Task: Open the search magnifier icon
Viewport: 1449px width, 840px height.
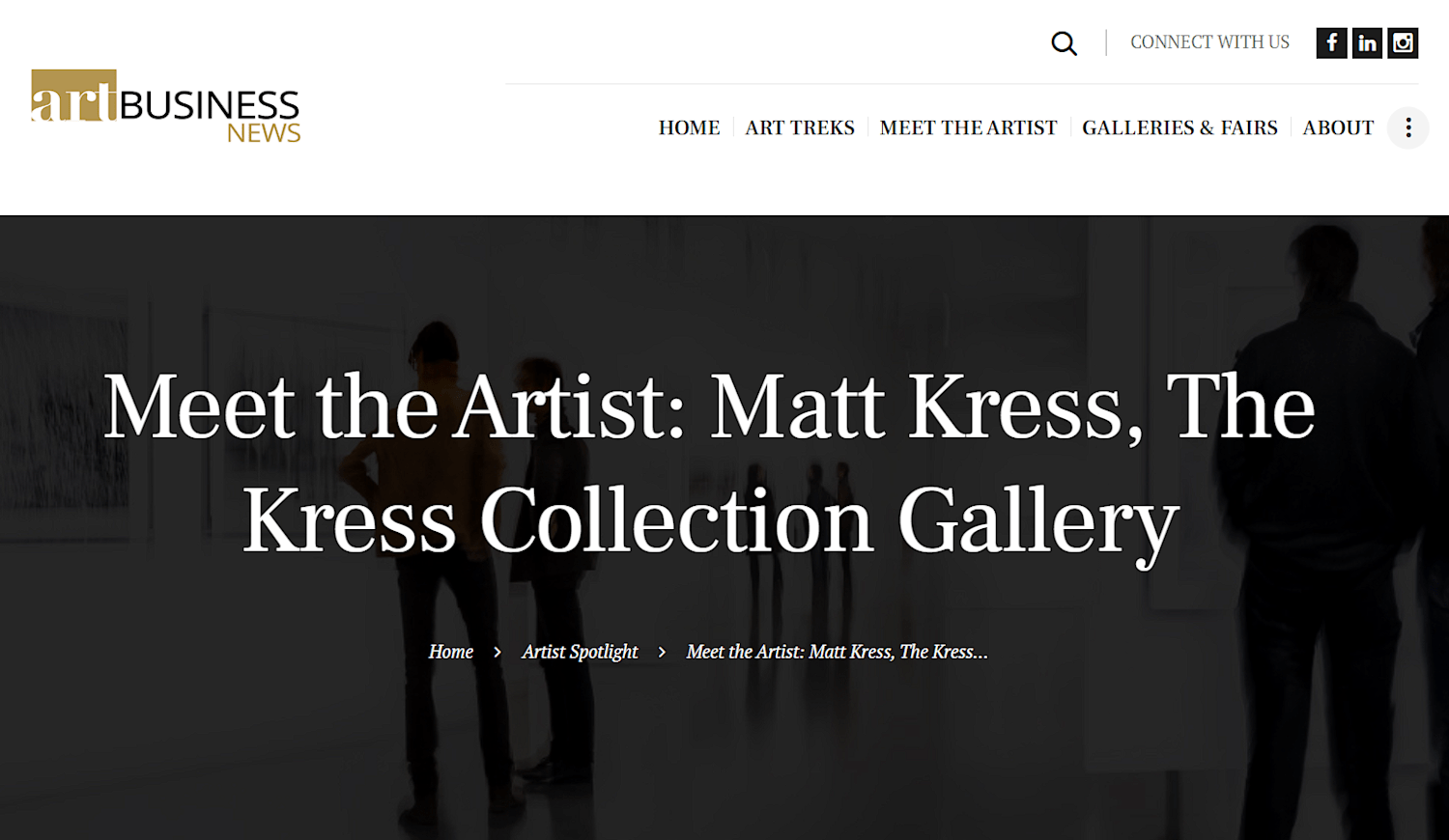Action: click(x=1064, y=43)
